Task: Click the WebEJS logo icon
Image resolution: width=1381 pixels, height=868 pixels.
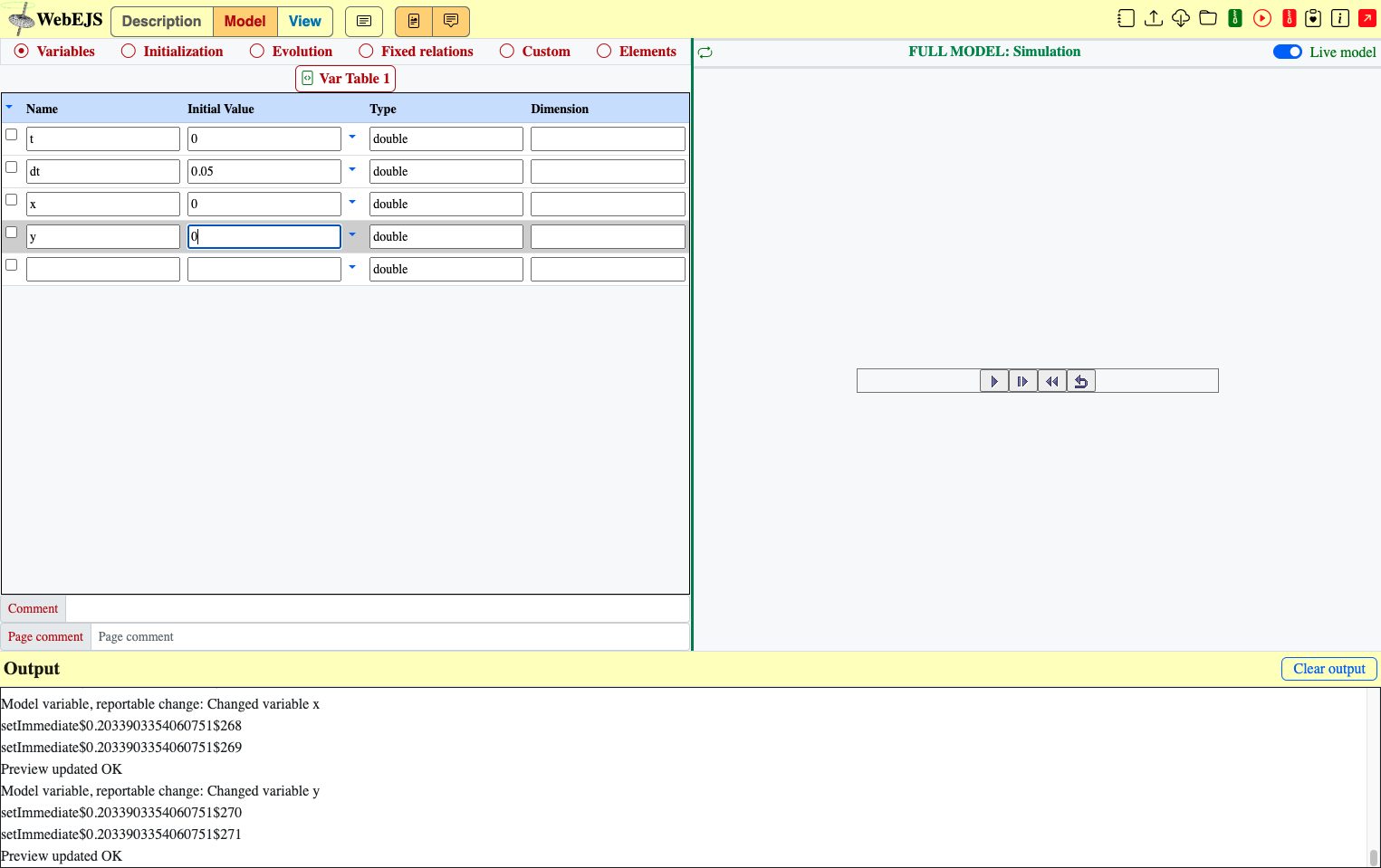Action: [x=20, y=19]
